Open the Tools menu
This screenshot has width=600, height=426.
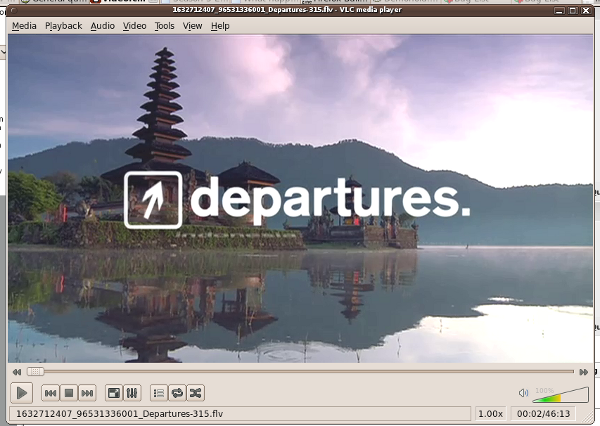pyautogui.click(x=165, y=26)
